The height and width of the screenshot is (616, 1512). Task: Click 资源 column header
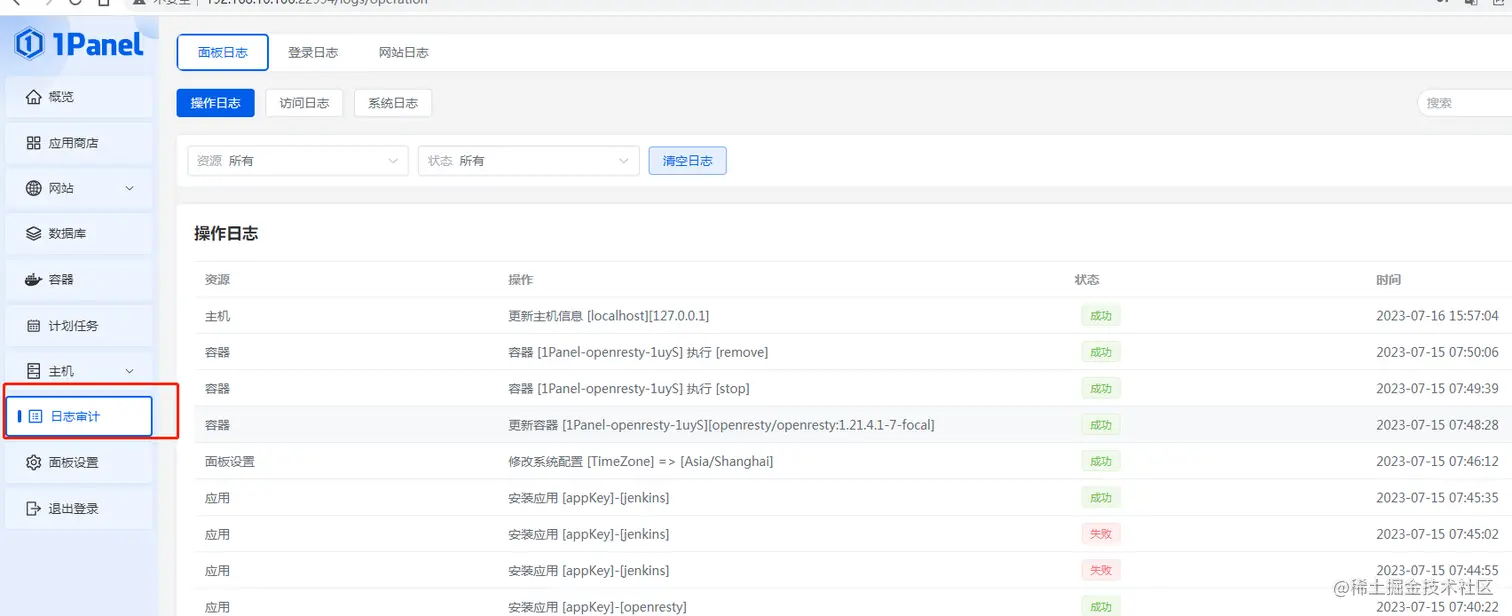tap(217, 280)
